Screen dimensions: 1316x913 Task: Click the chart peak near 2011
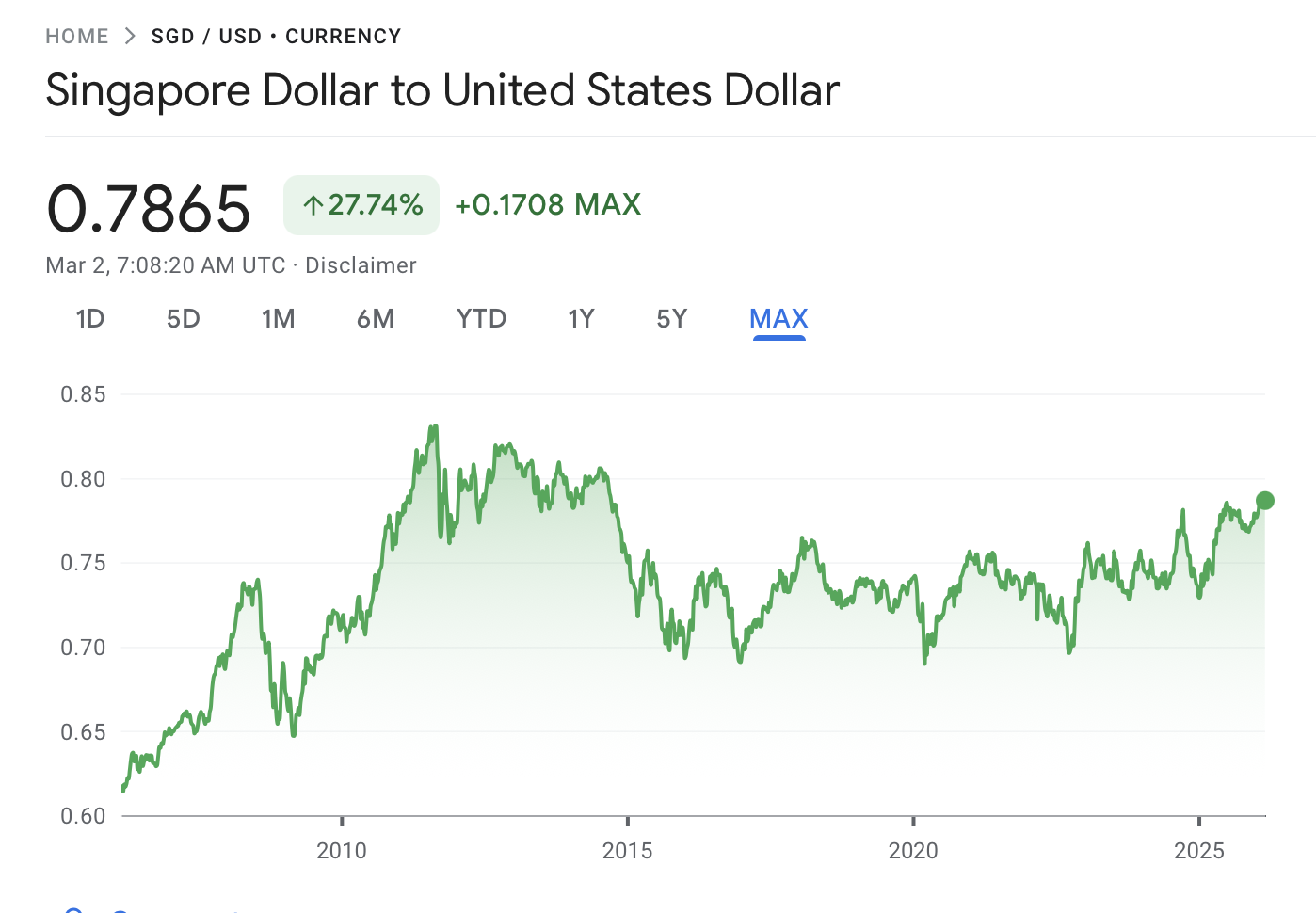point(434,426)
